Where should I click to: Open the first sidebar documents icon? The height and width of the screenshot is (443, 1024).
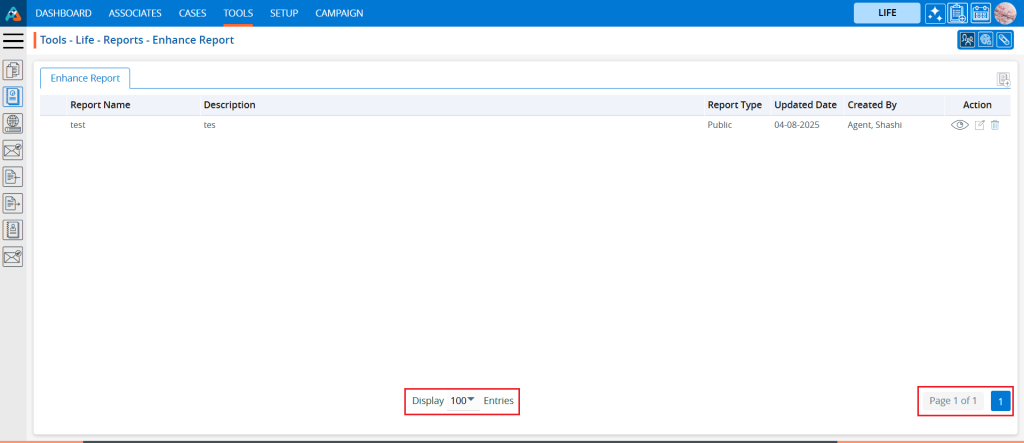[13, 70]
